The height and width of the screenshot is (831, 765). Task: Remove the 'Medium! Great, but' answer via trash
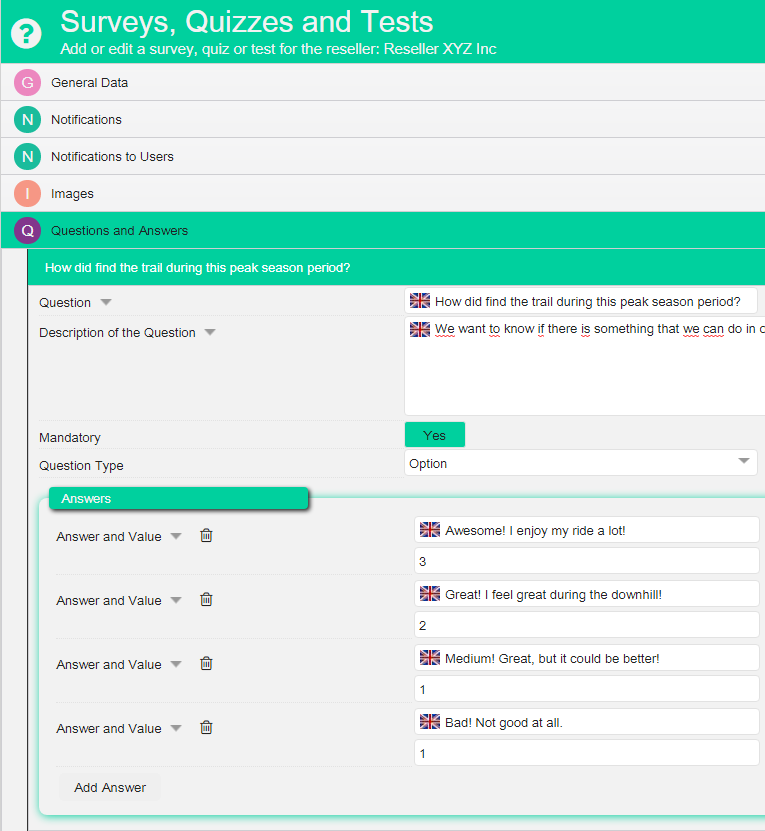[206, 663]
